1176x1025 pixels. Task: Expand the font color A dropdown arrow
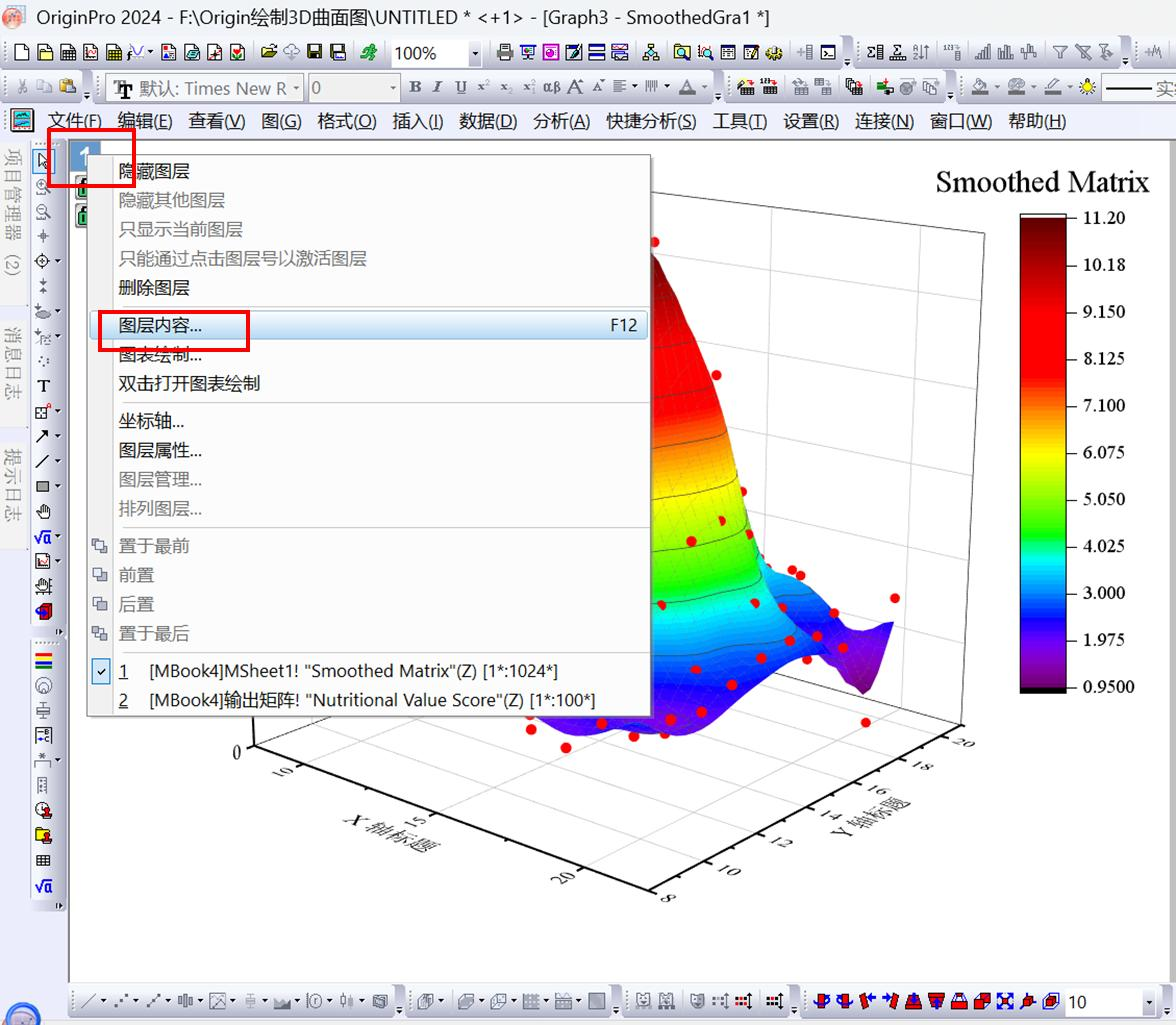coord(704,88)
